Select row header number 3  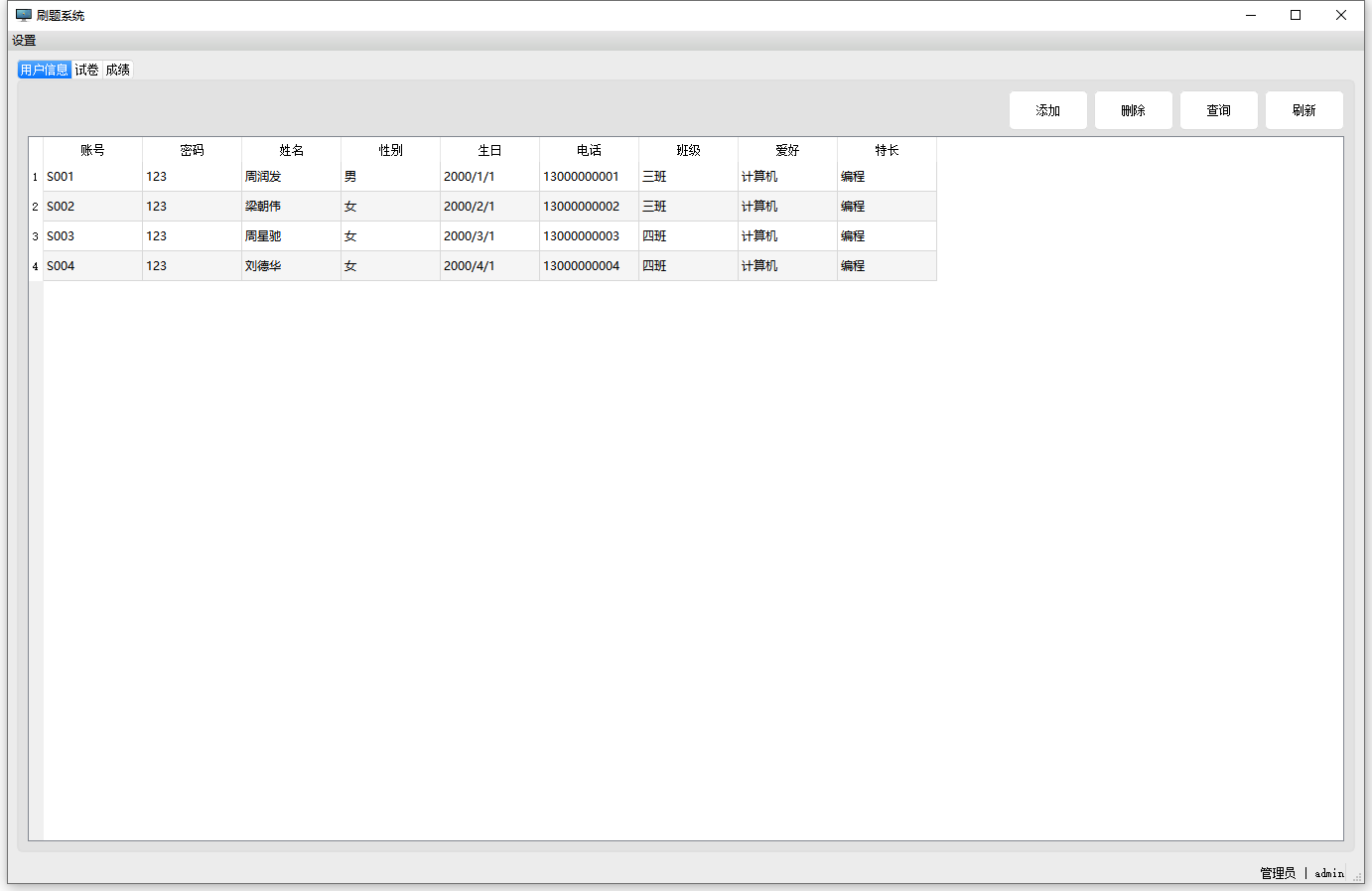[36, 236]
